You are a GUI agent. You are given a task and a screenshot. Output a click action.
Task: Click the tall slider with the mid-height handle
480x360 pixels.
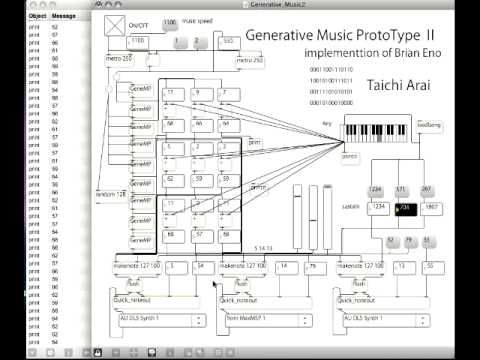point(313,218)
